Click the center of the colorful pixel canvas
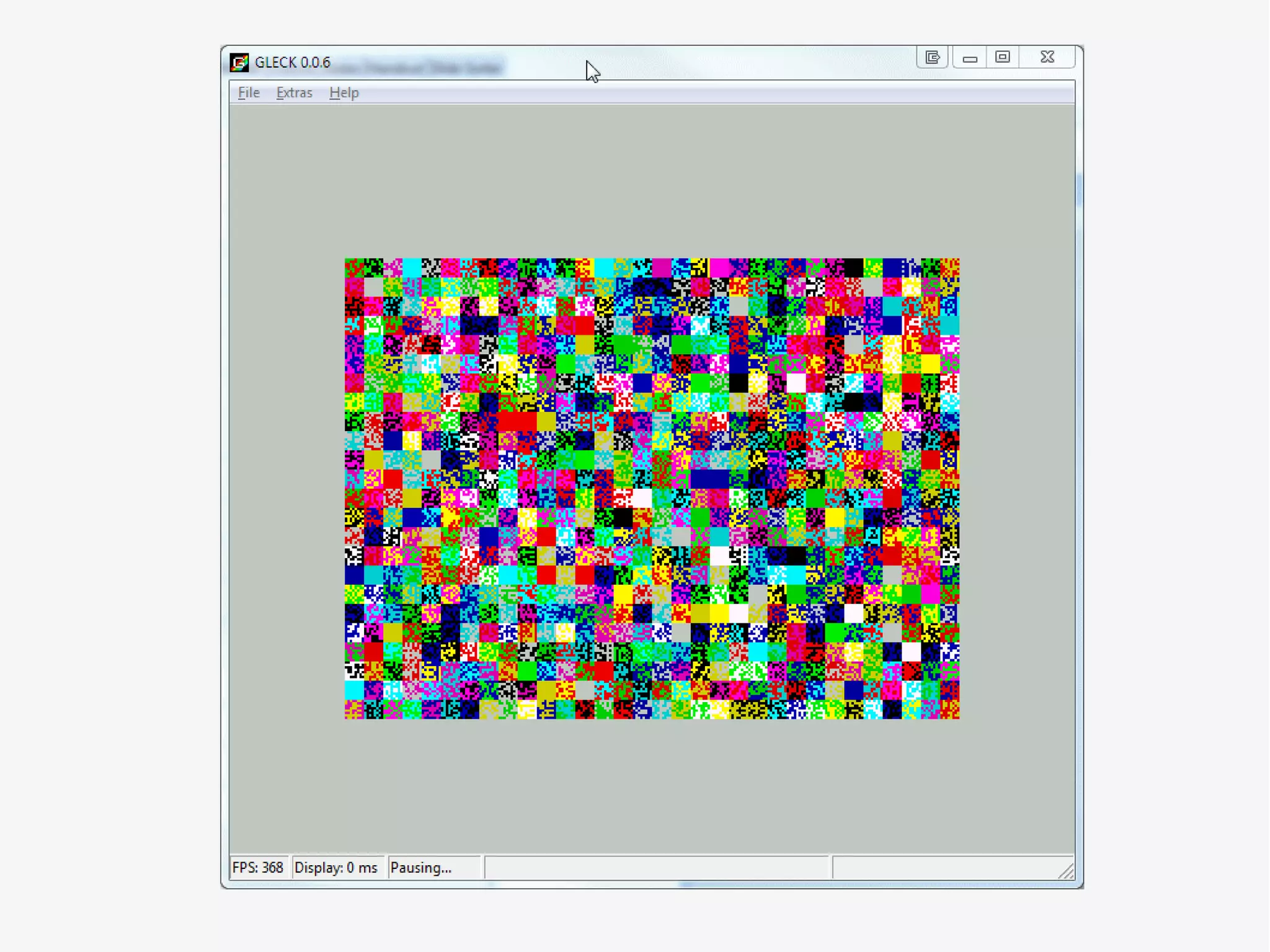 652,488
